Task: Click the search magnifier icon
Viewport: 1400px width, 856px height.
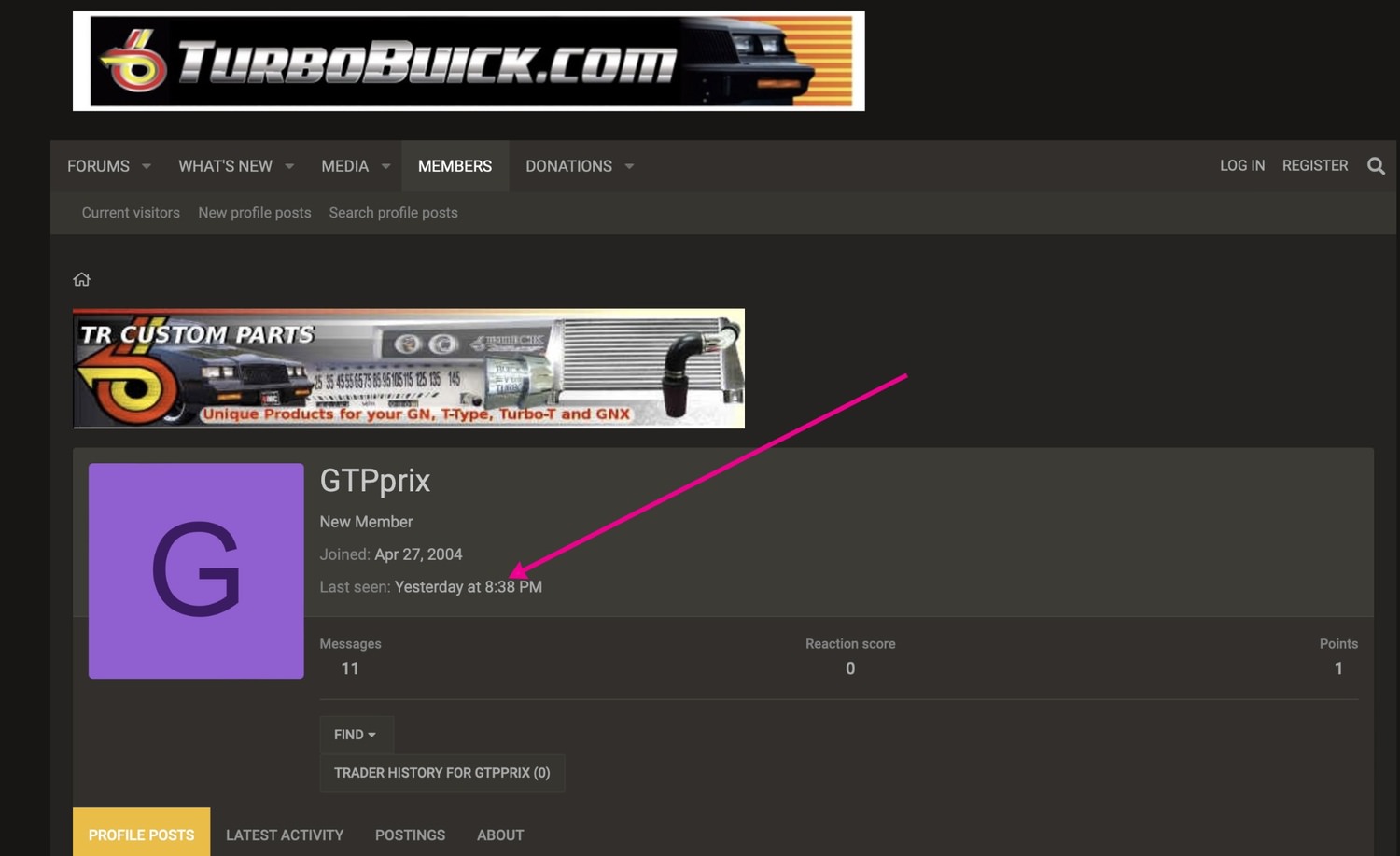Action: coord(1376,166)
